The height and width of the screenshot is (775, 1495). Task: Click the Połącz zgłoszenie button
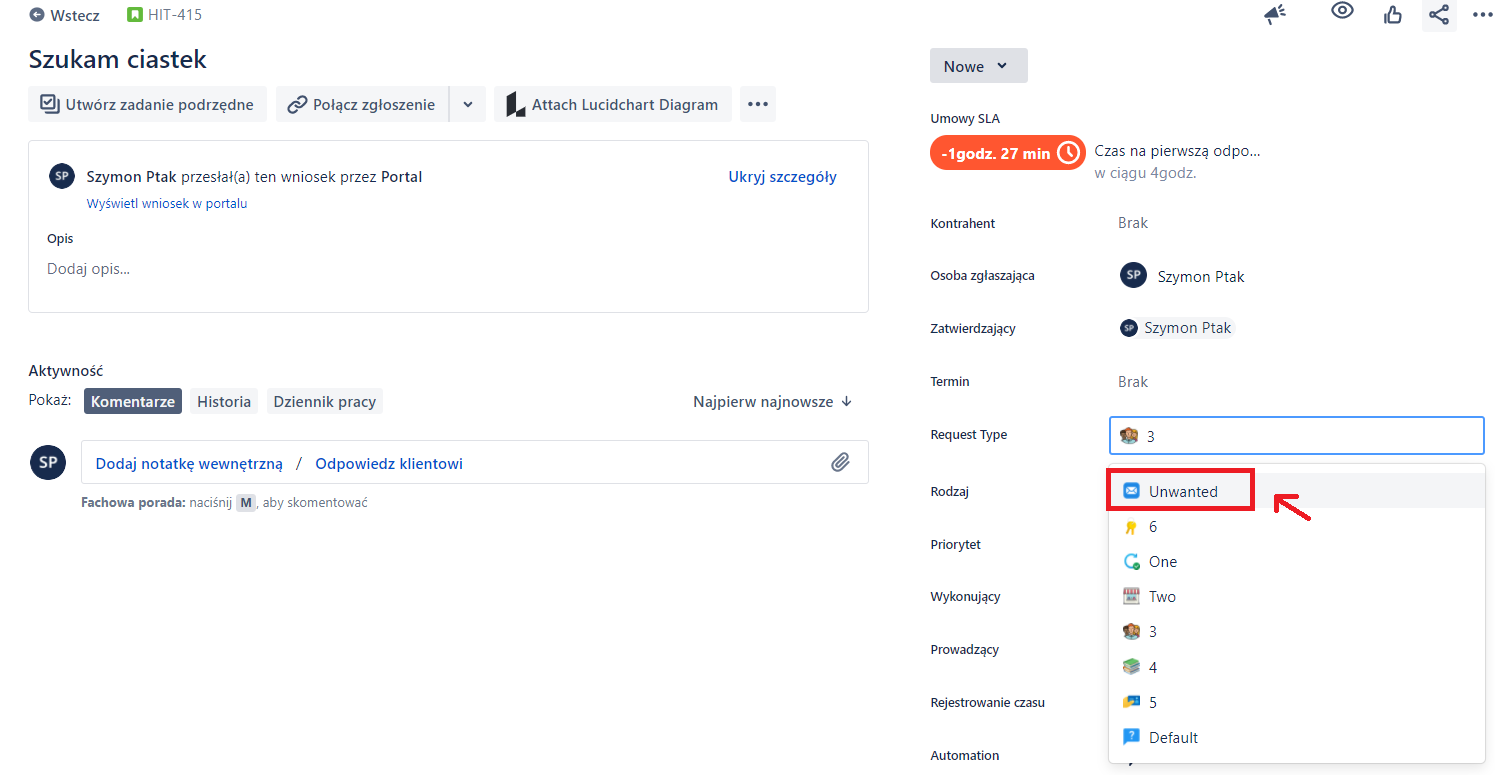click(x=362, y=104)
